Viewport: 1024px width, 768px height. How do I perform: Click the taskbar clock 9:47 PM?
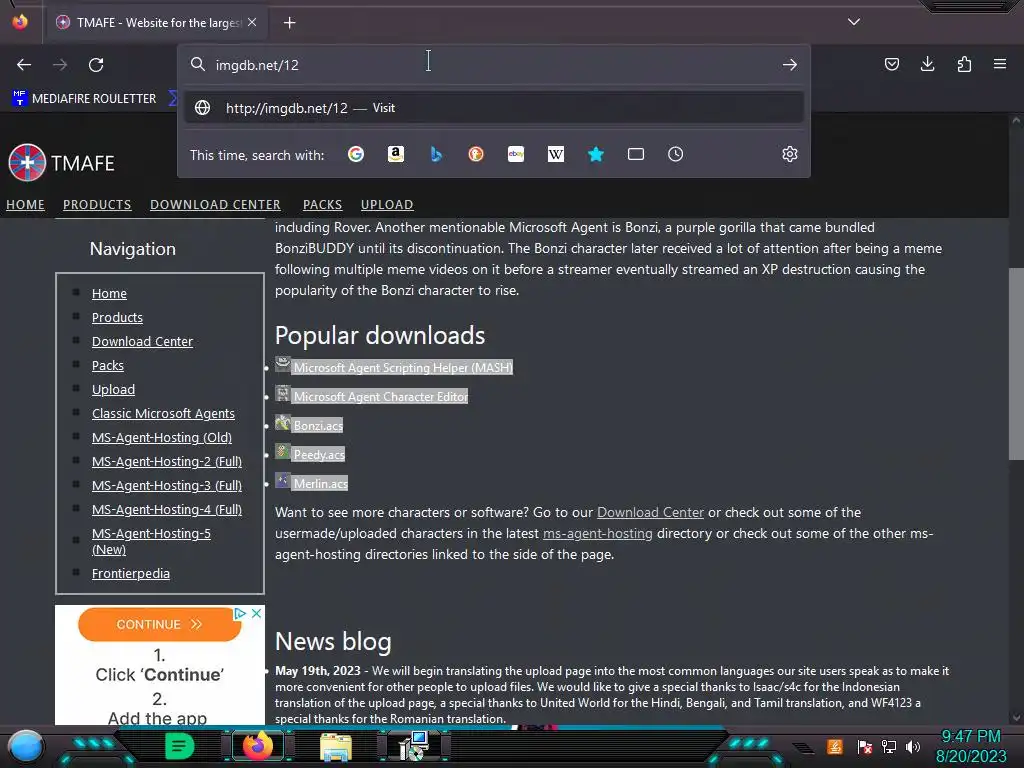point(970,737)
